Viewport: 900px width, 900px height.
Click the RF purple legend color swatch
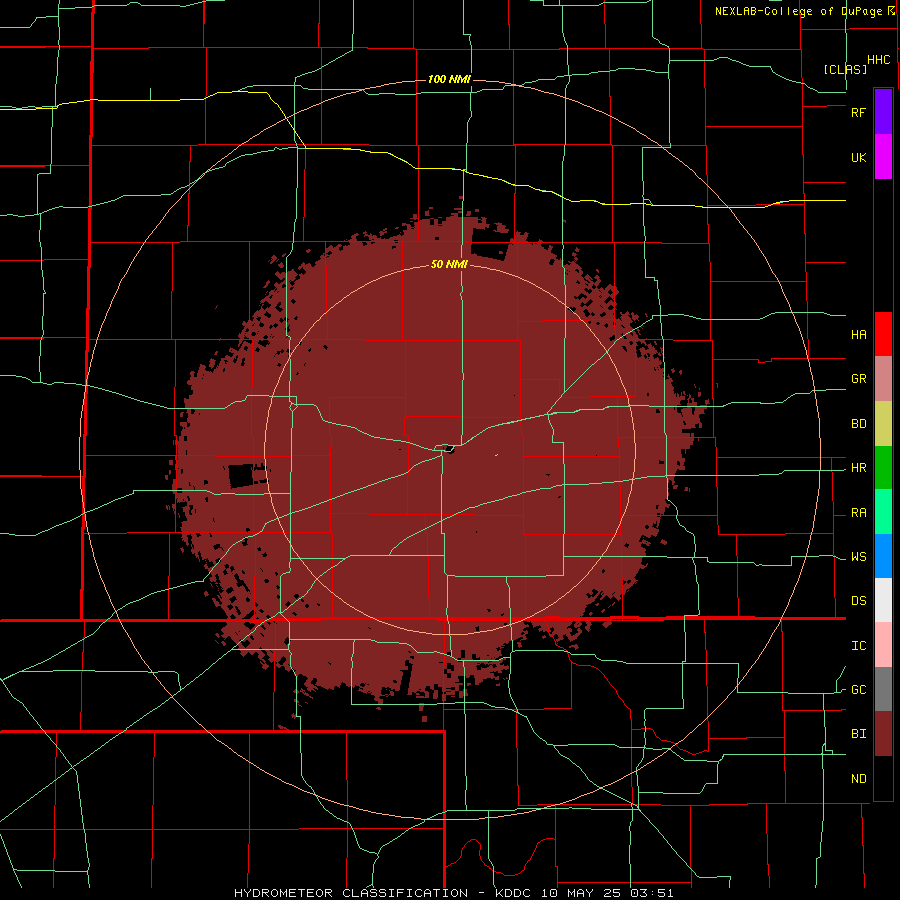point(883,112)
